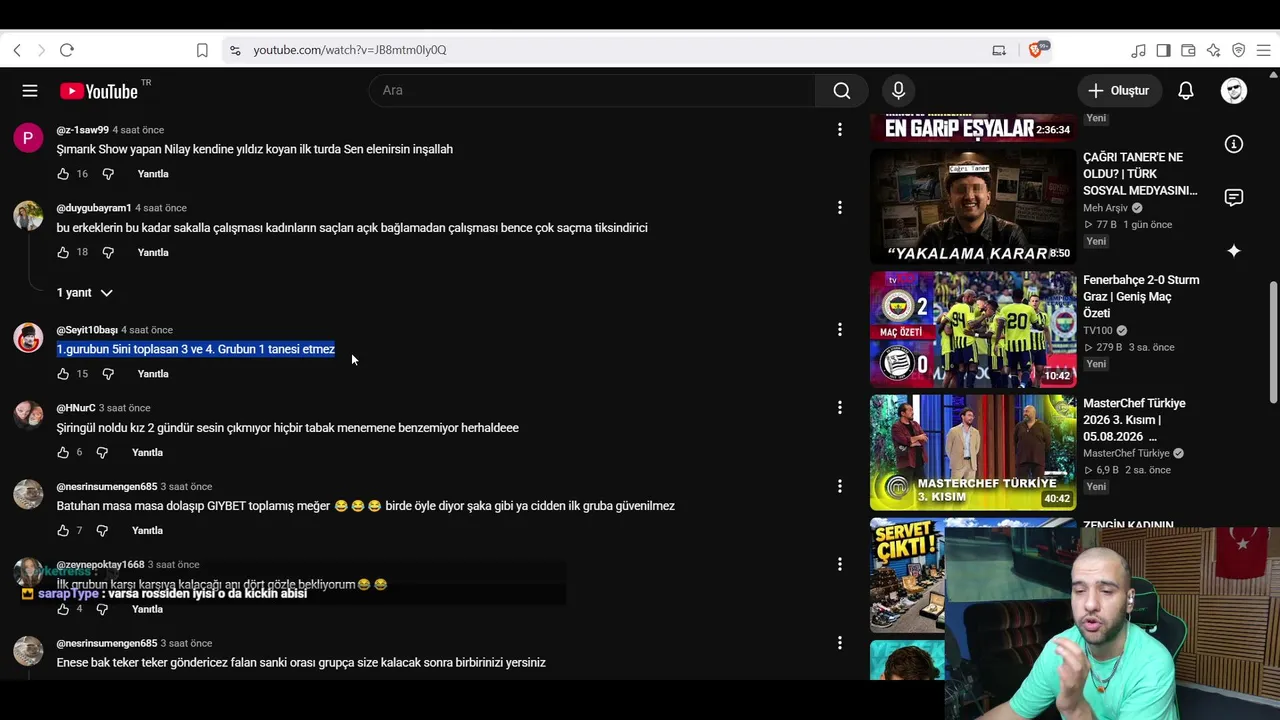Click Yanıtla under @duygubayram1's comment
Viewport: 1280px width, 720px height.
(x=153, y=253)
